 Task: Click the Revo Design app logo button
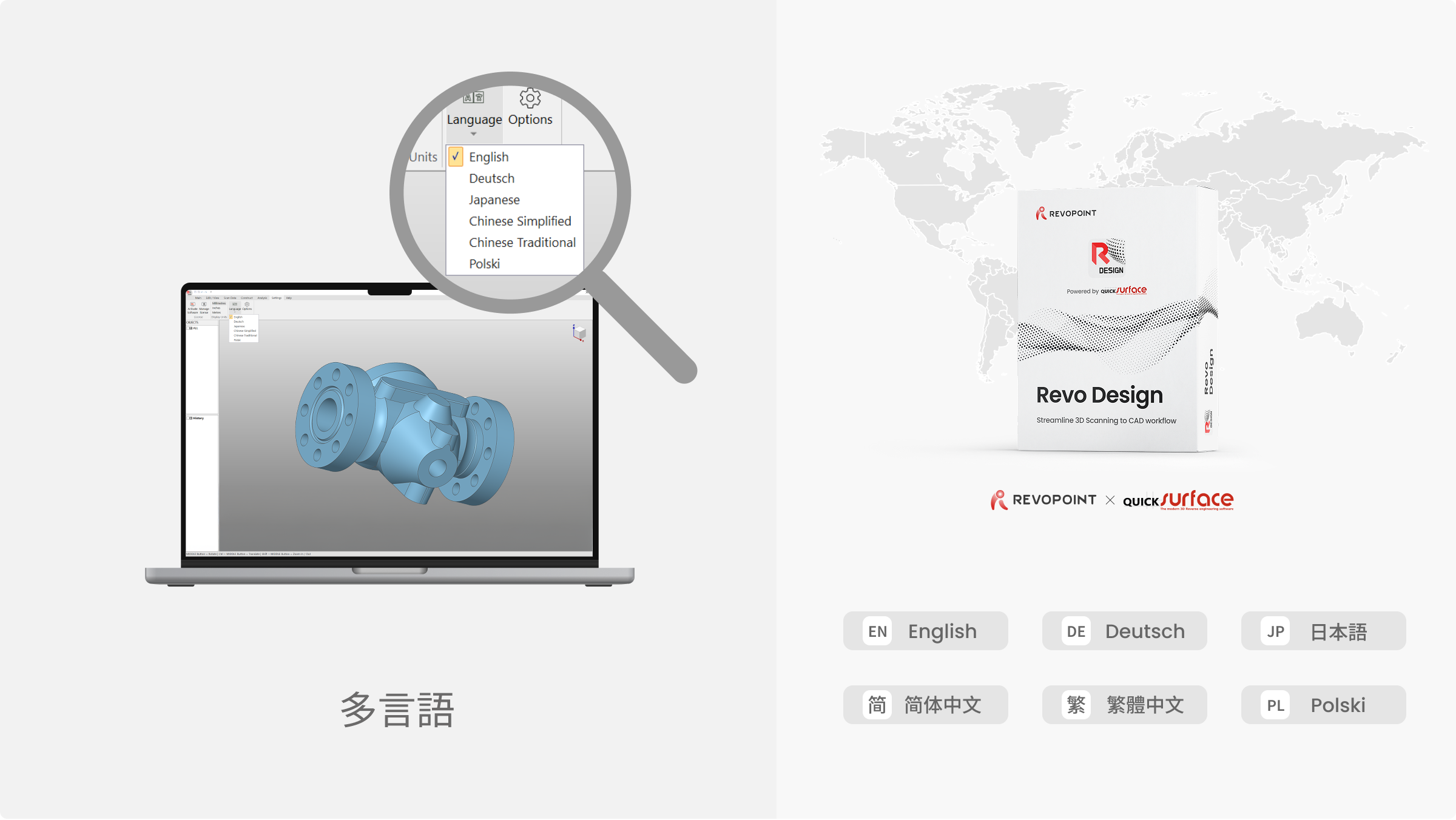pos(189,293)
